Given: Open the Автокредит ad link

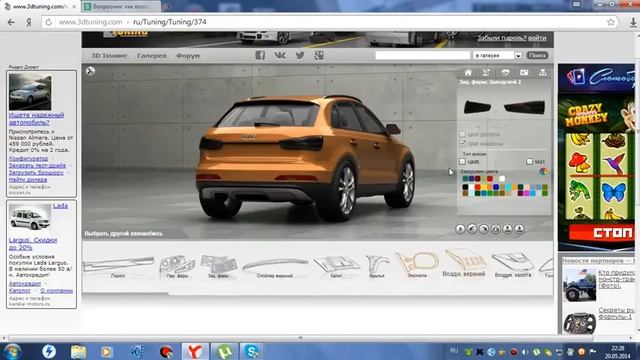Looking at the screenshot, I should pyautogui.click(x=25, y=283).
